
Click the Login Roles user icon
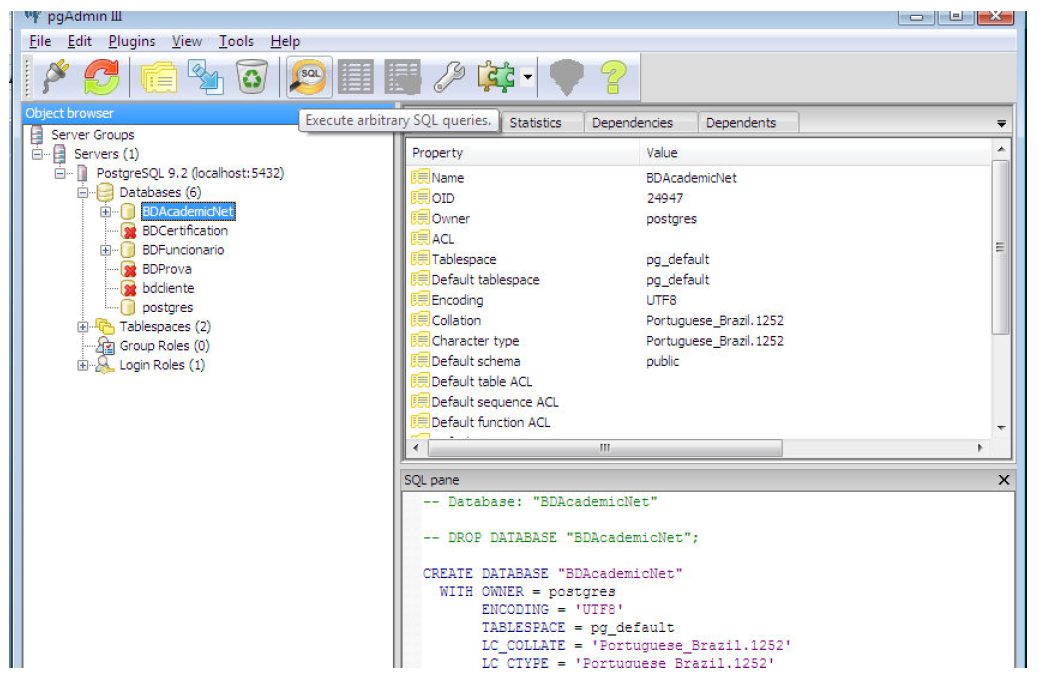click(105, 365)
